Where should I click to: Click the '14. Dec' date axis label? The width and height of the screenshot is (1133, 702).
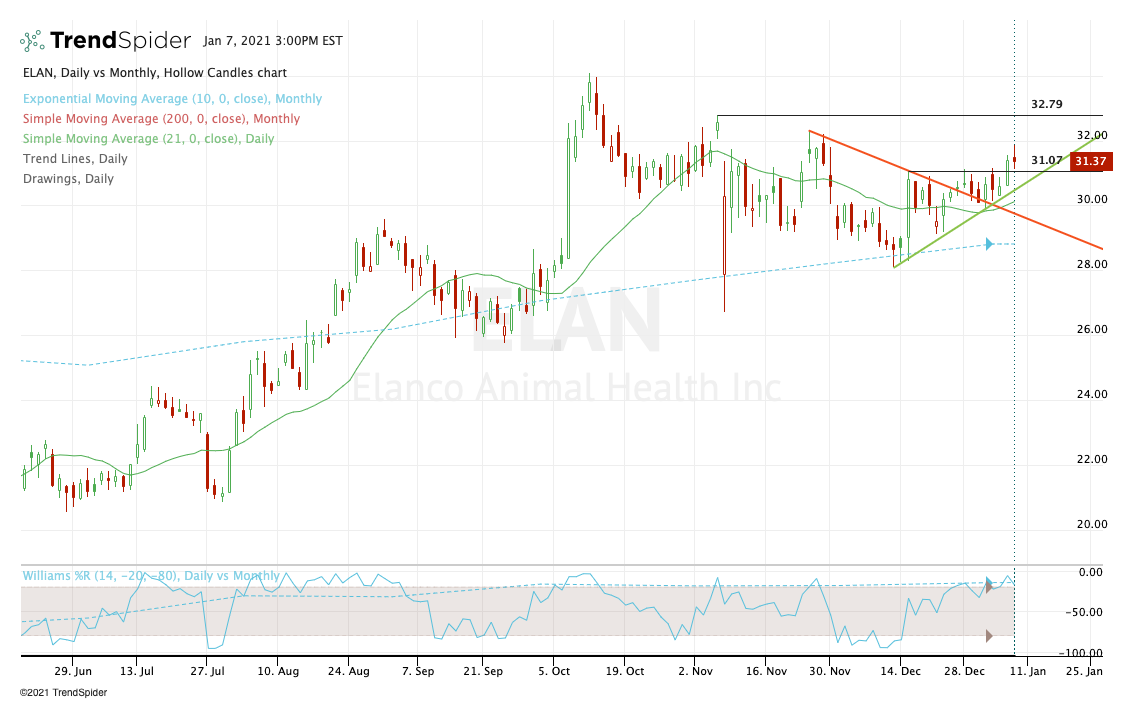[x=900, y=671]
